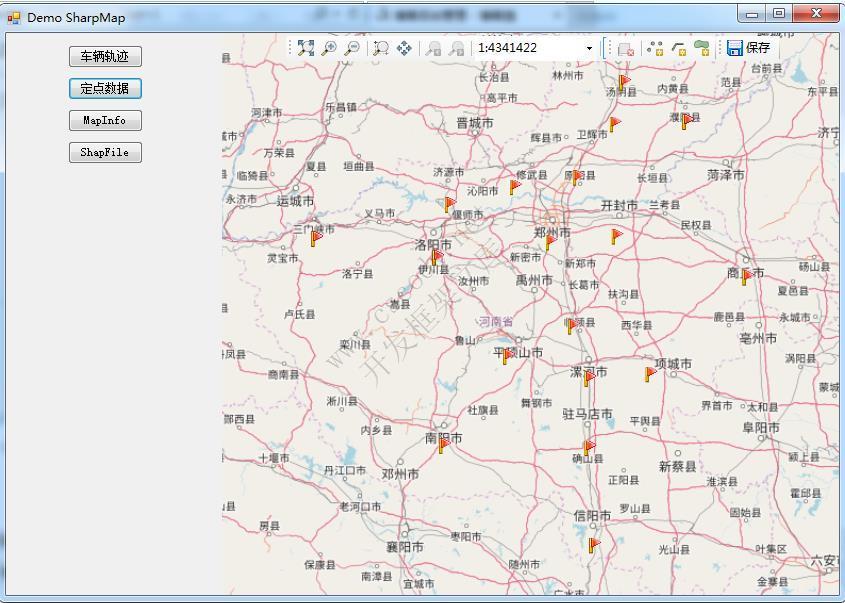The image size is (845, 603).
Task: Click the 车辆轨迹 button
Action: point(104,56)
